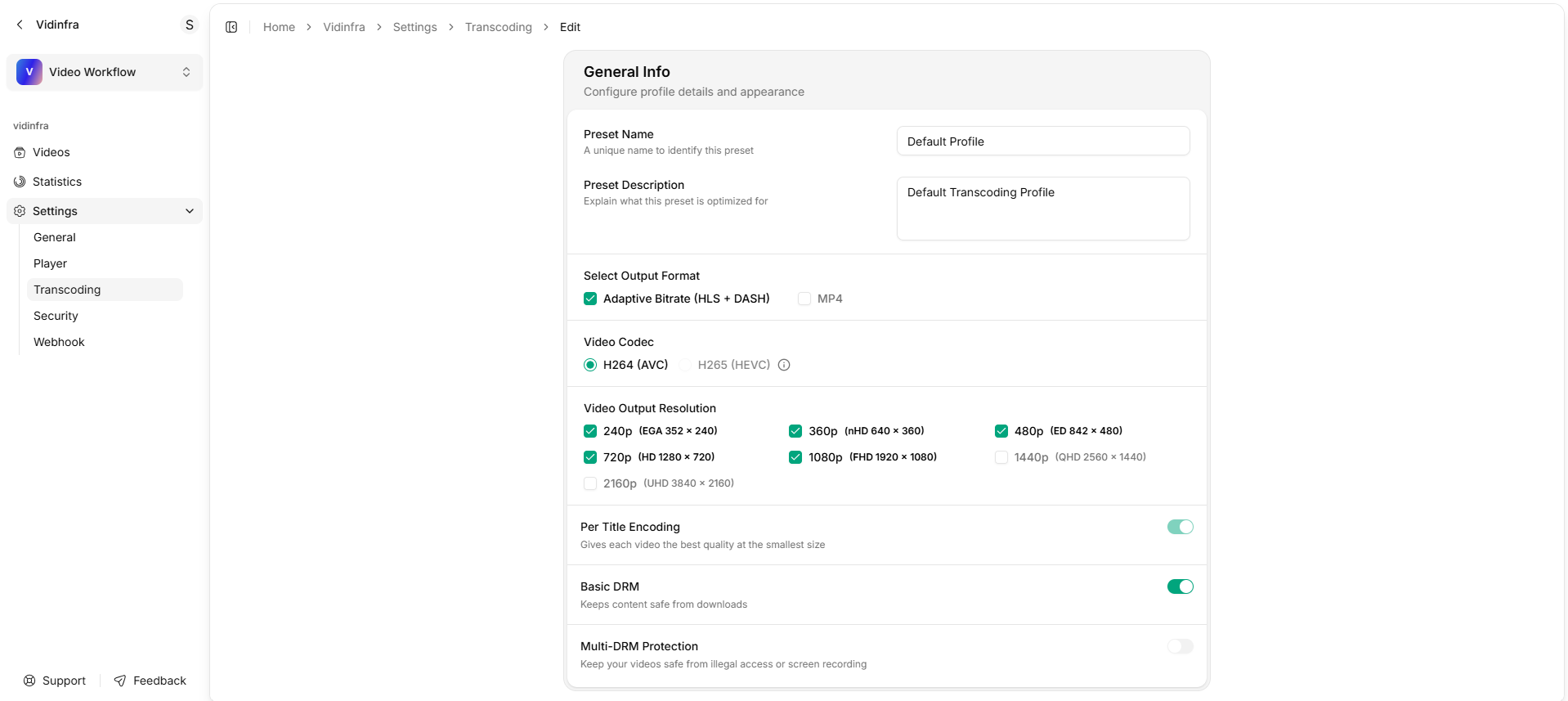Select the H265 (HEVC) codec radio
Image resolution: width=1568 pixels, height=701 pixels.
[685, 365]
